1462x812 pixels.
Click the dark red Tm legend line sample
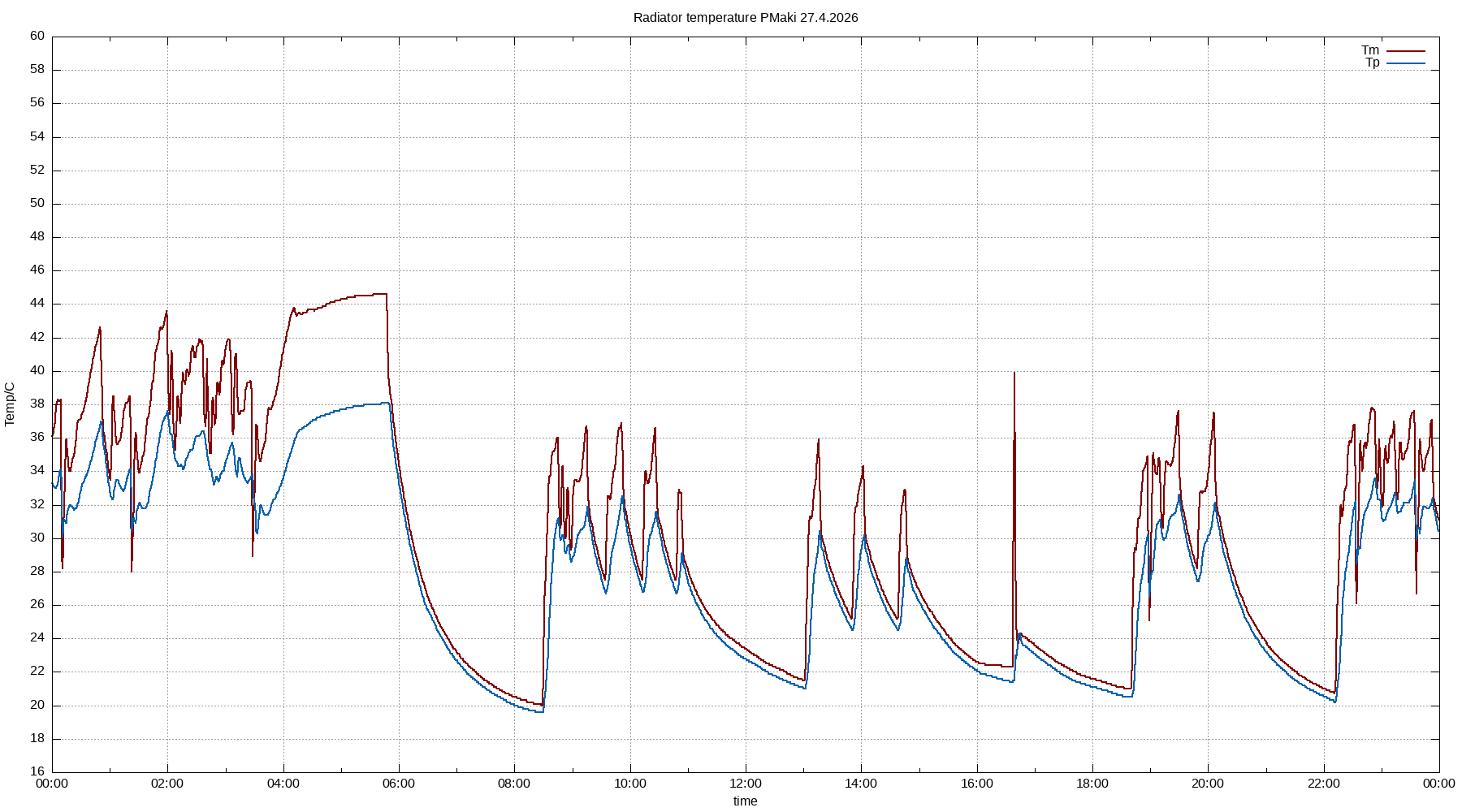pos(1405,49)
